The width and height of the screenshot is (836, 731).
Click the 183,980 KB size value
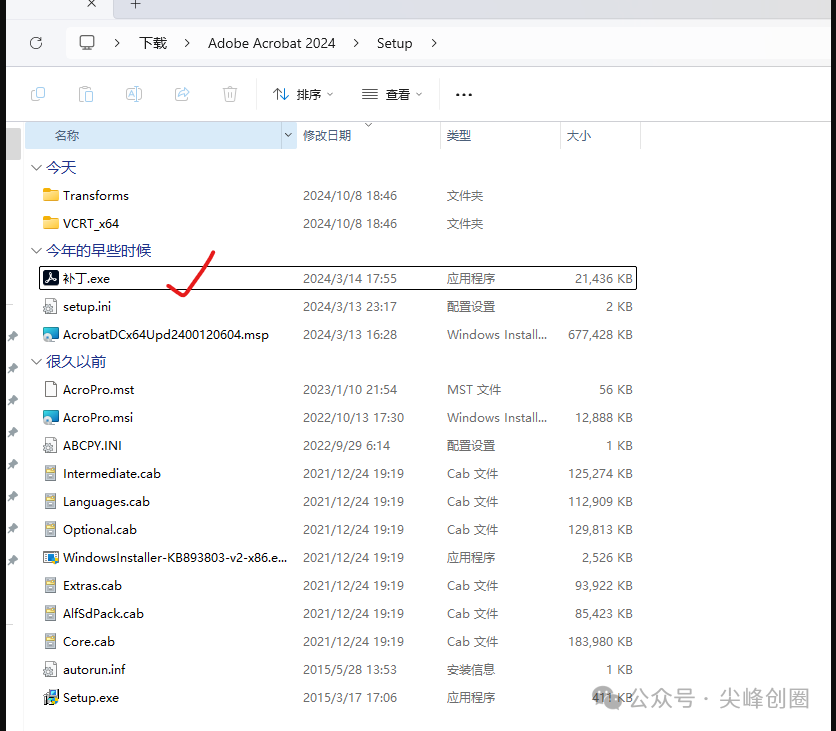(600, 641)
